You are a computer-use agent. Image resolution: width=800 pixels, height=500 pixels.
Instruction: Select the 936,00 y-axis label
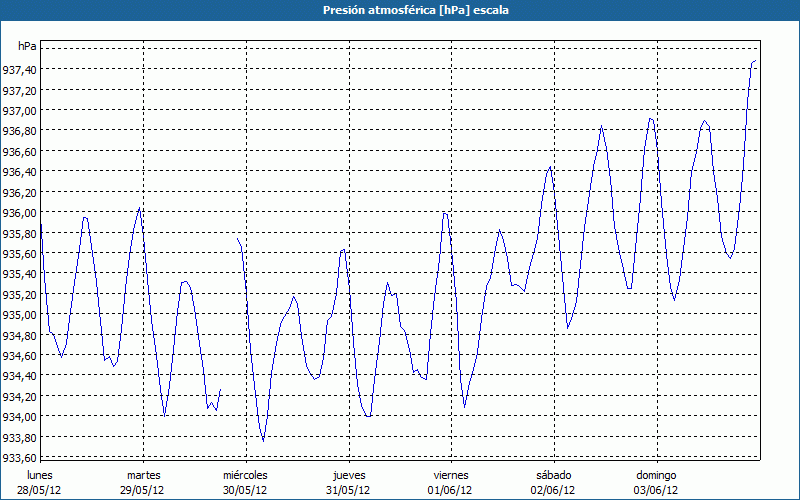(x=20, y=213)
